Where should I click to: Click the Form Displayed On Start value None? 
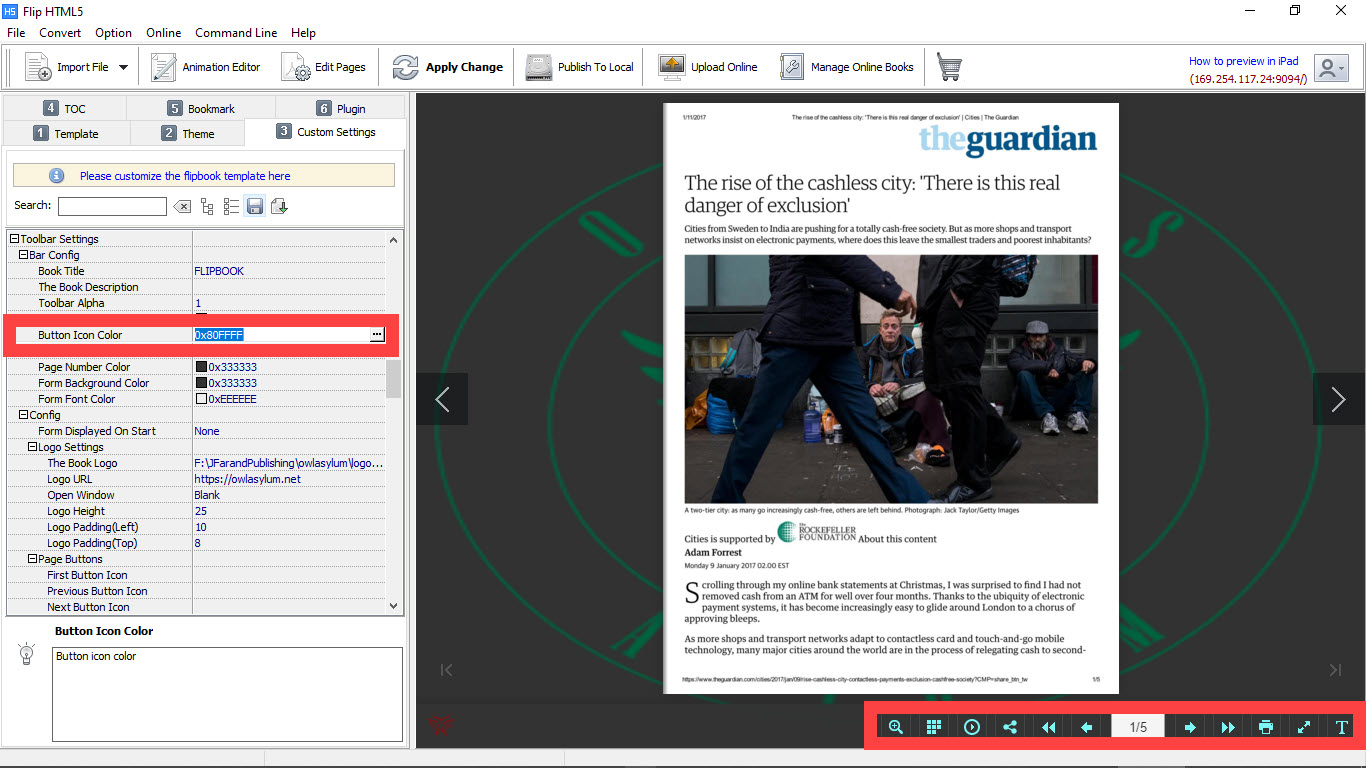tap(207, 431)
